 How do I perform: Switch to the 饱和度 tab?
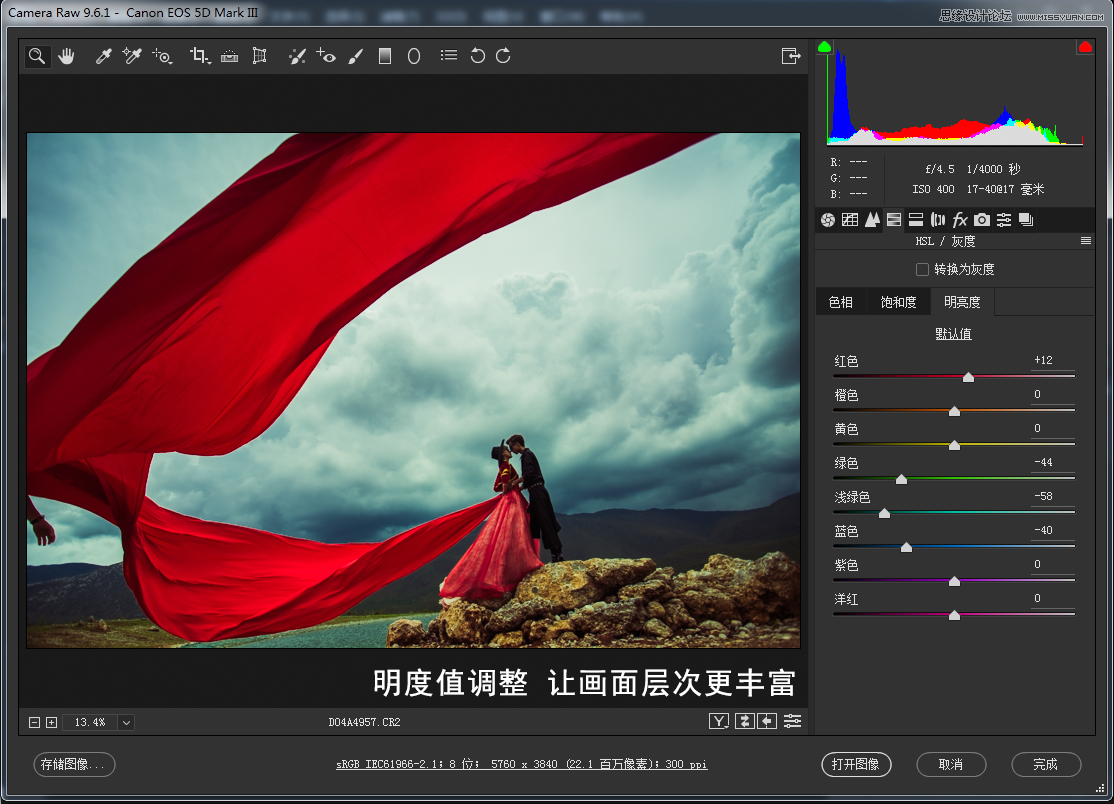(898, 303)
